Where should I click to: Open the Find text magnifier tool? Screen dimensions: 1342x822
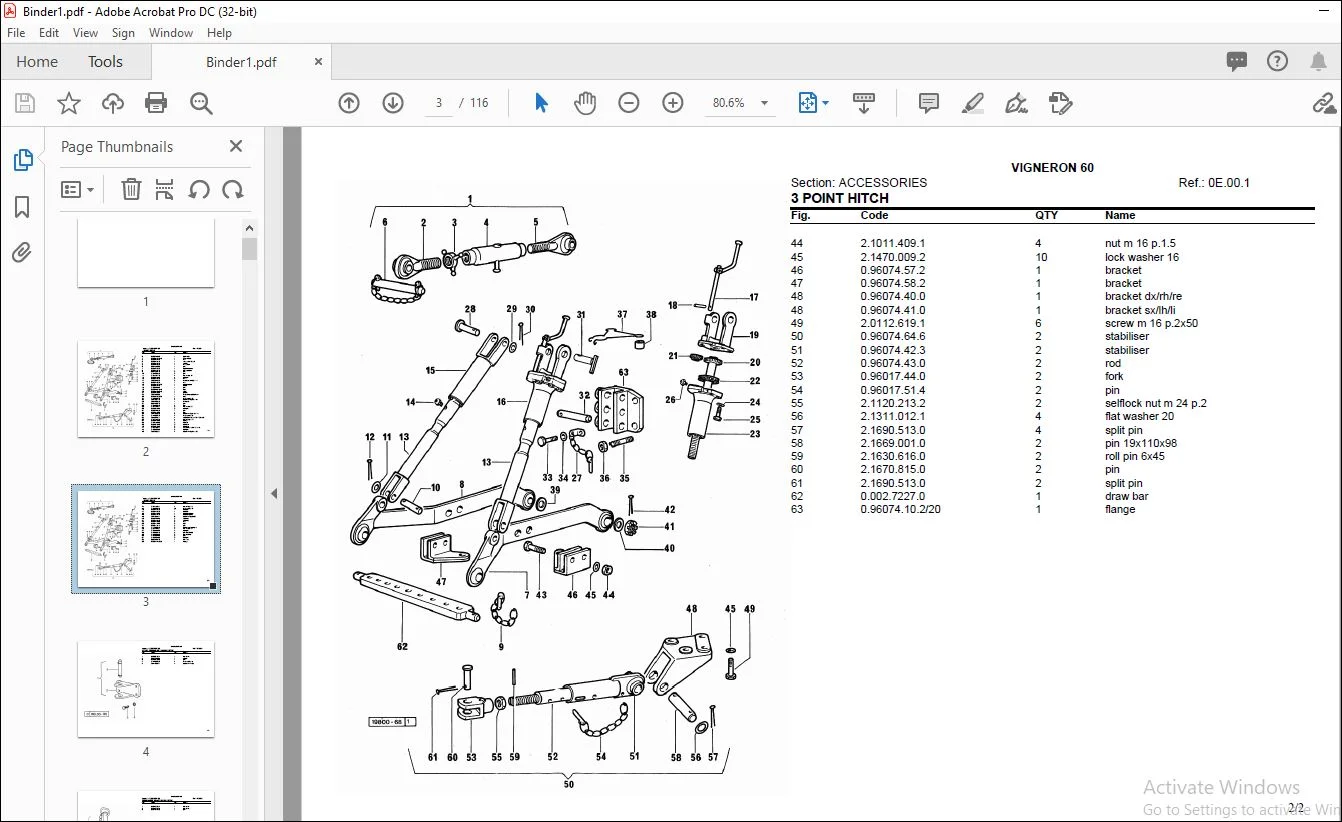tap(201, 103)
